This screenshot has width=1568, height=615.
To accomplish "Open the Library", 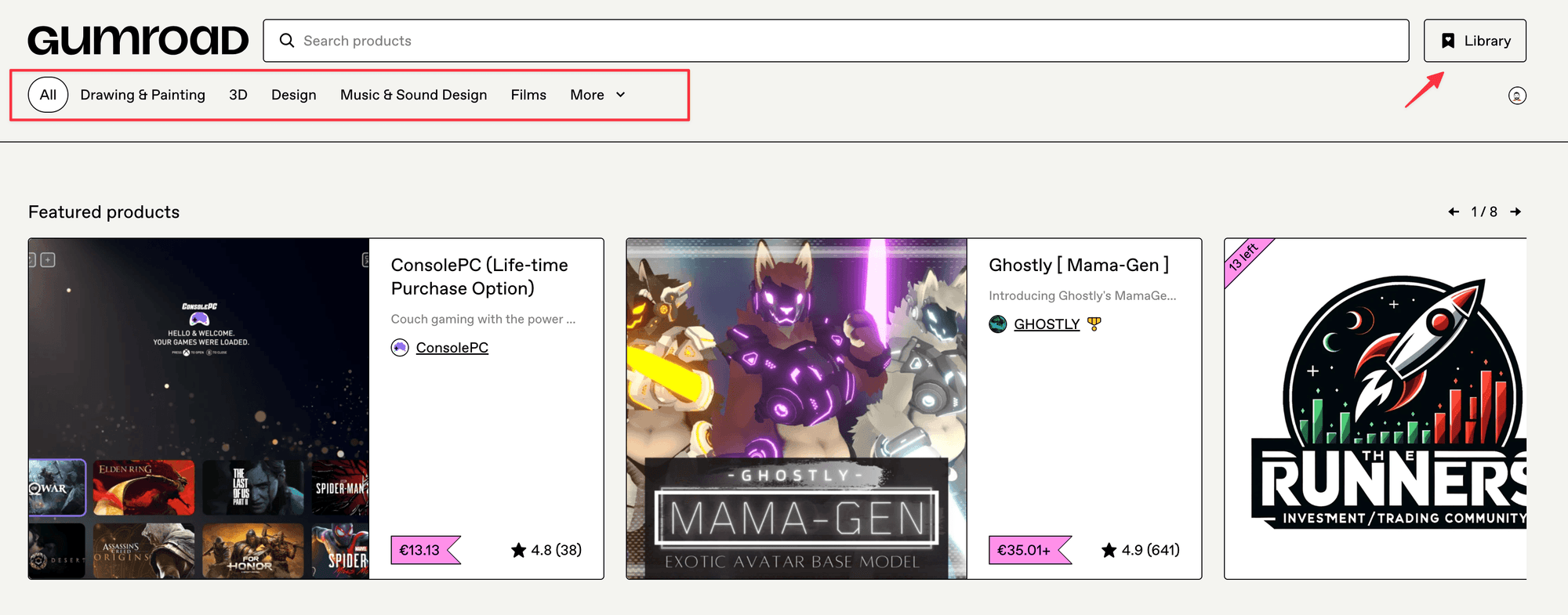I will click(x=1475, y=41).
